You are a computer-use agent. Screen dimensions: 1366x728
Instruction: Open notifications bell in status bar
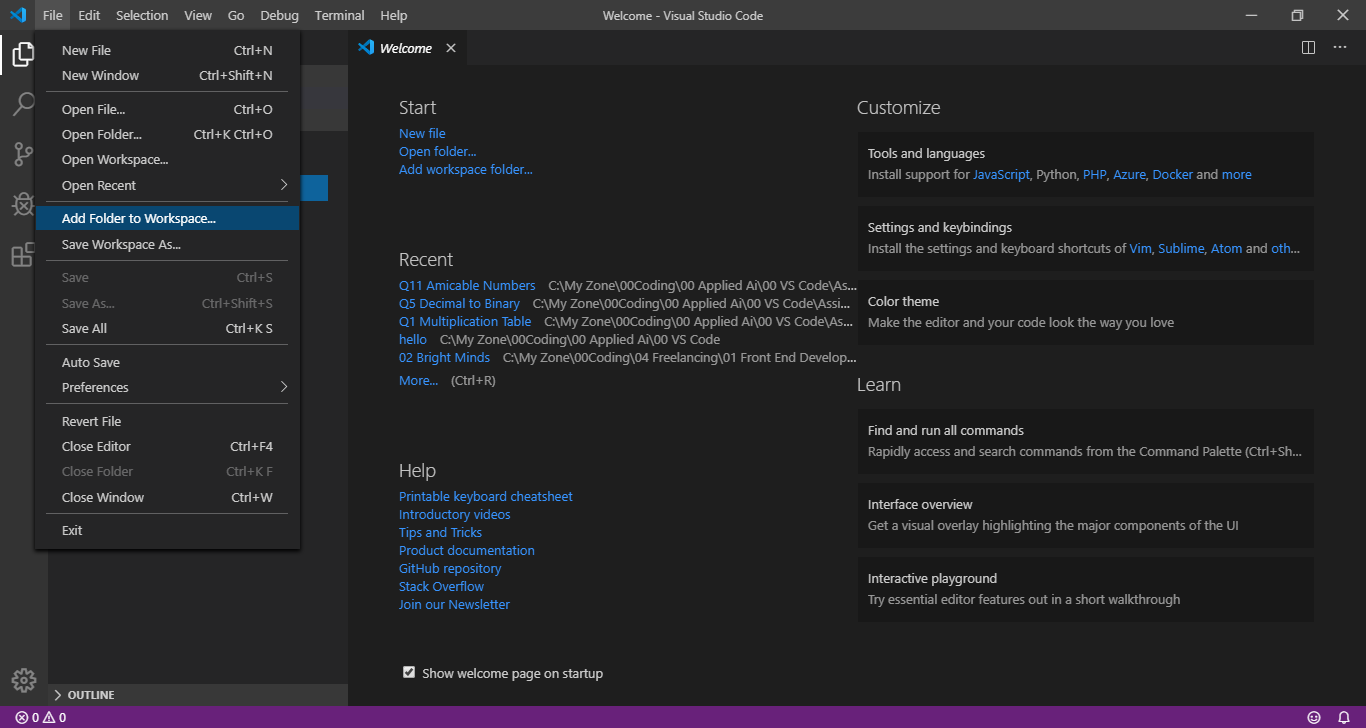[1344, 717]
